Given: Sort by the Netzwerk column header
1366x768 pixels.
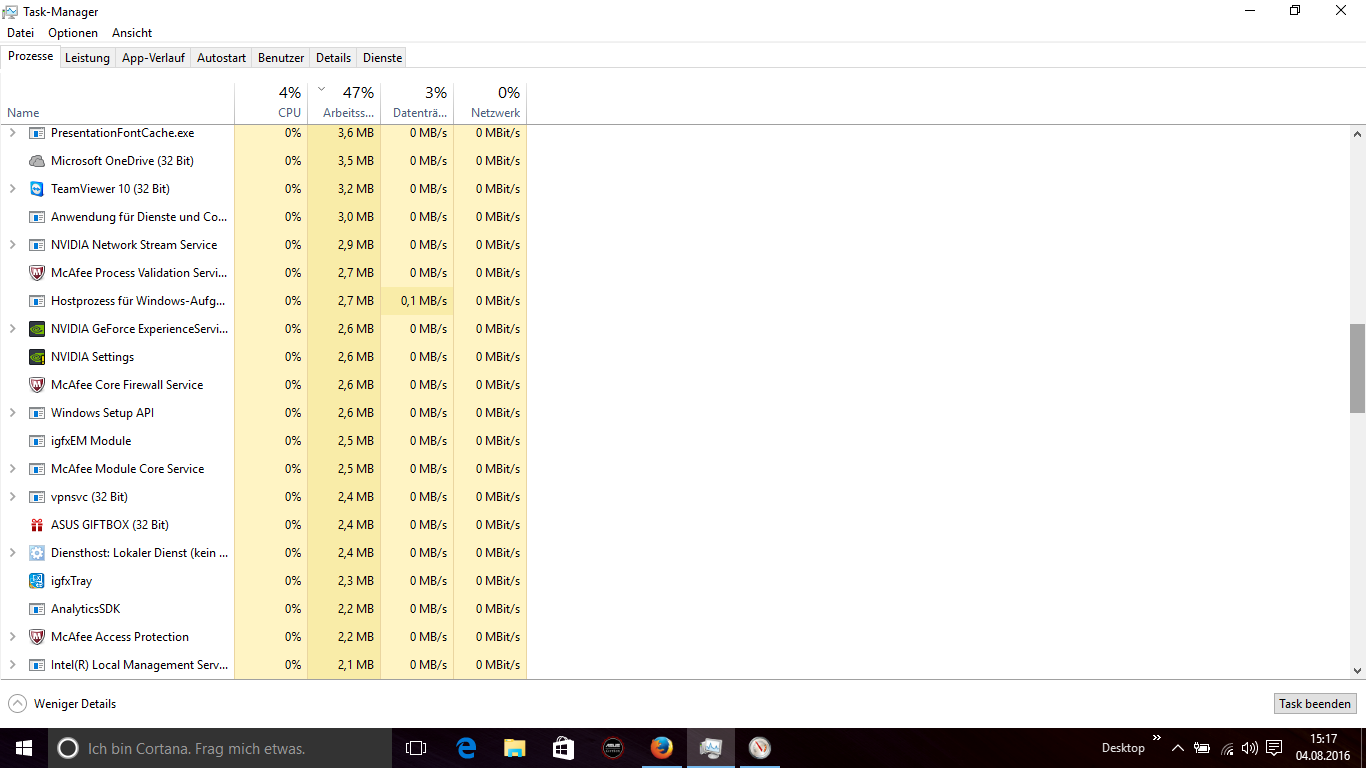Looking at the screenshot, I should (490, 103).
